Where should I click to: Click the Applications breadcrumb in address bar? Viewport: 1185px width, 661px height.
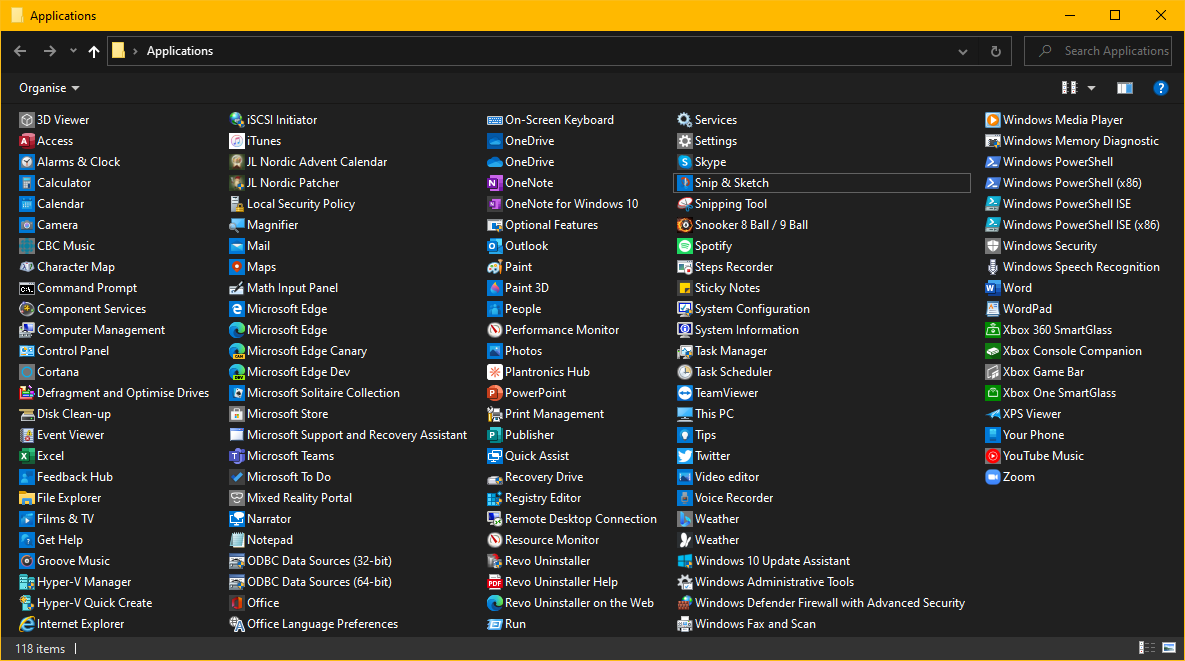pyautogui.click(x=180, y=51)
